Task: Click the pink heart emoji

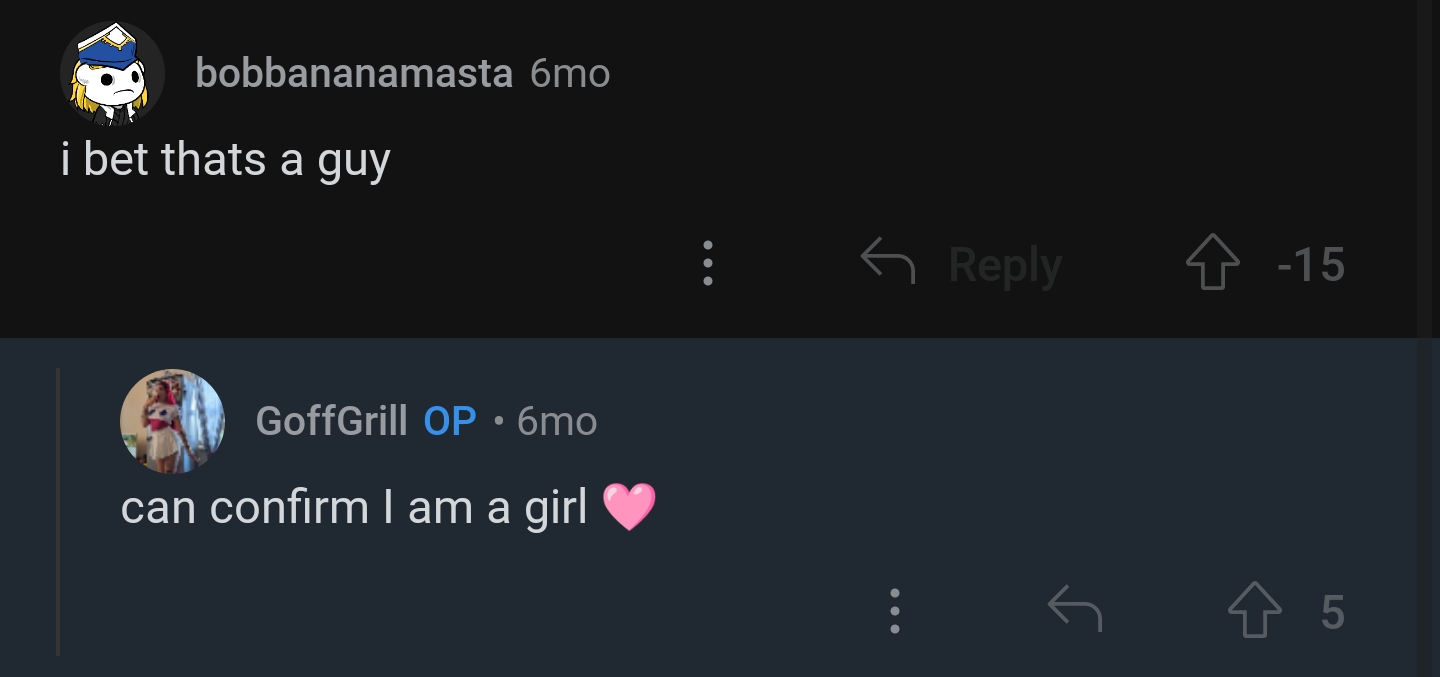Action: pos(629,507)
